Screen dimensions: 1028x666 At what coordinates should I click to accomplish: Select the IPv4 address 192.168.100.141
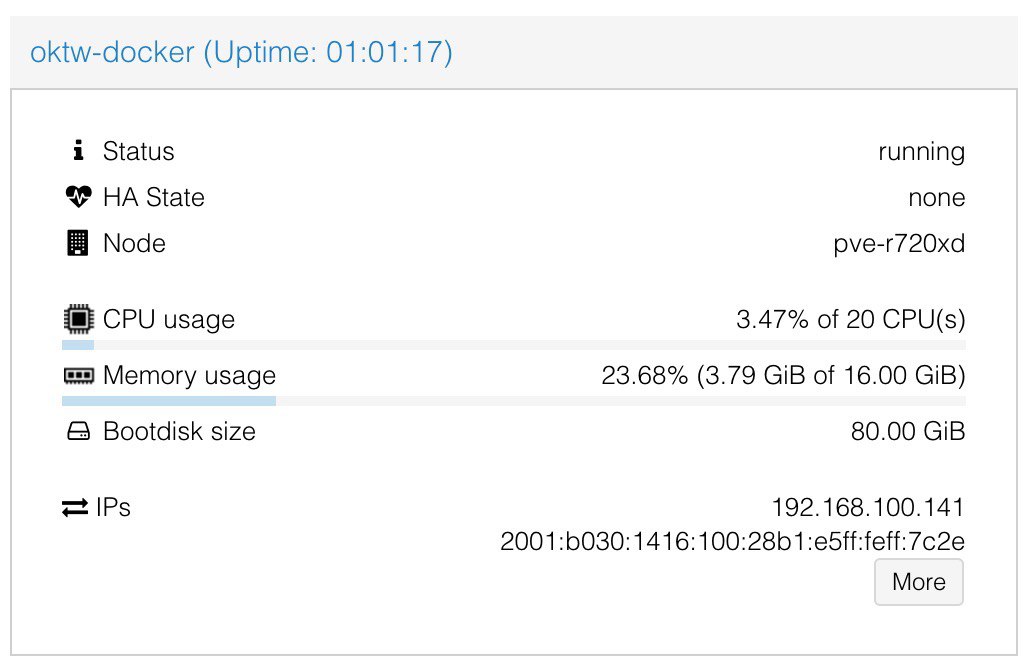[867, 507]
